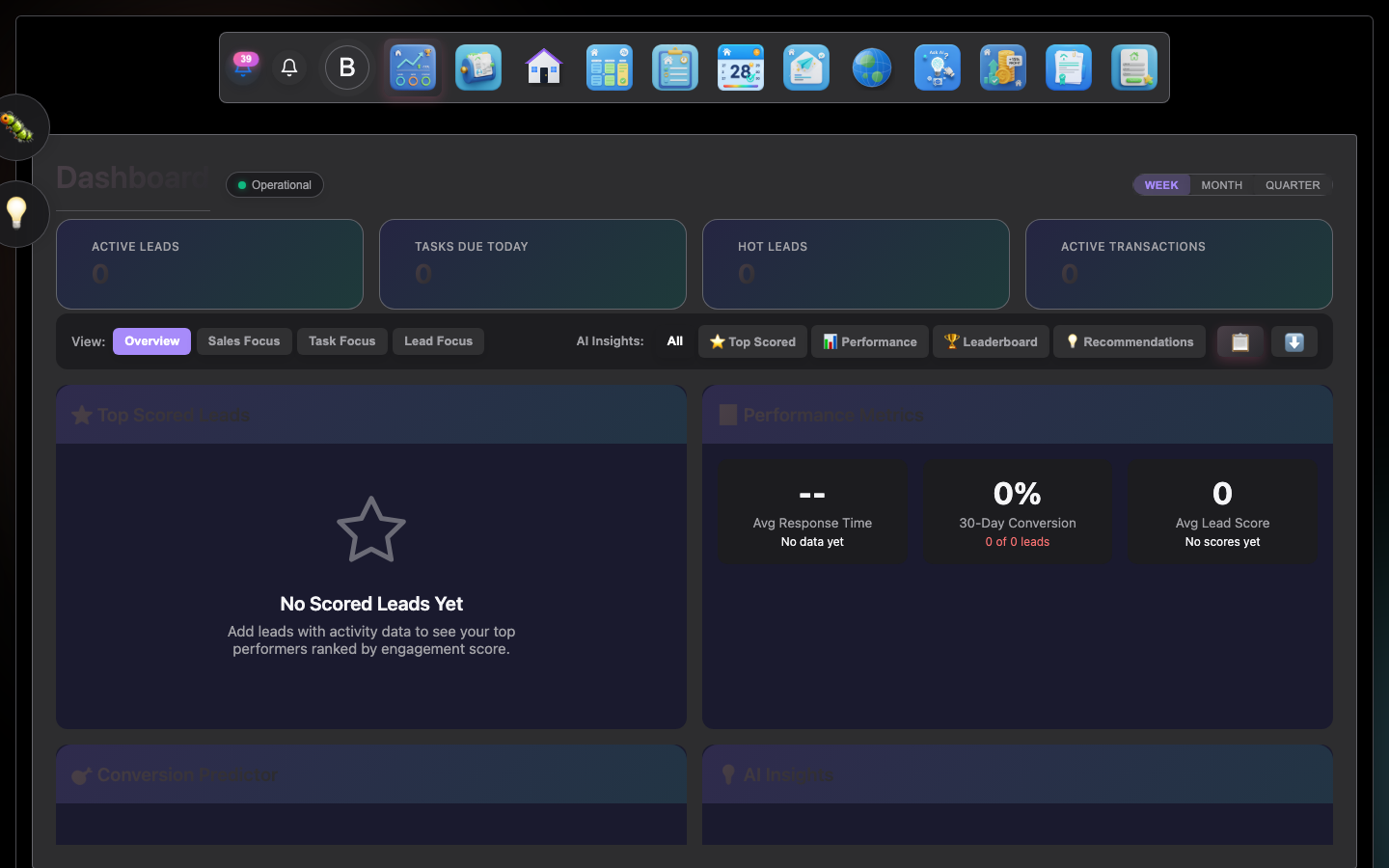Click the globe icon in the dock
The height and width of the screenshot is (868, 1389).
(871, 68)
